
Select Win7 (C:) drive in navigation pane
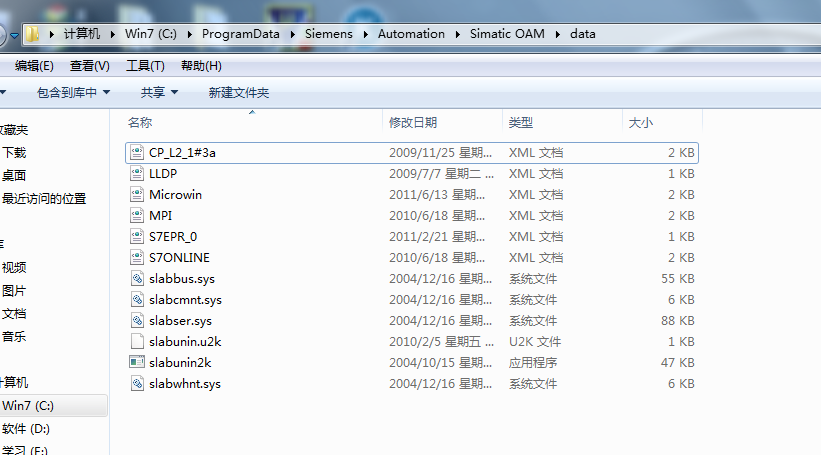click(28, 406)
